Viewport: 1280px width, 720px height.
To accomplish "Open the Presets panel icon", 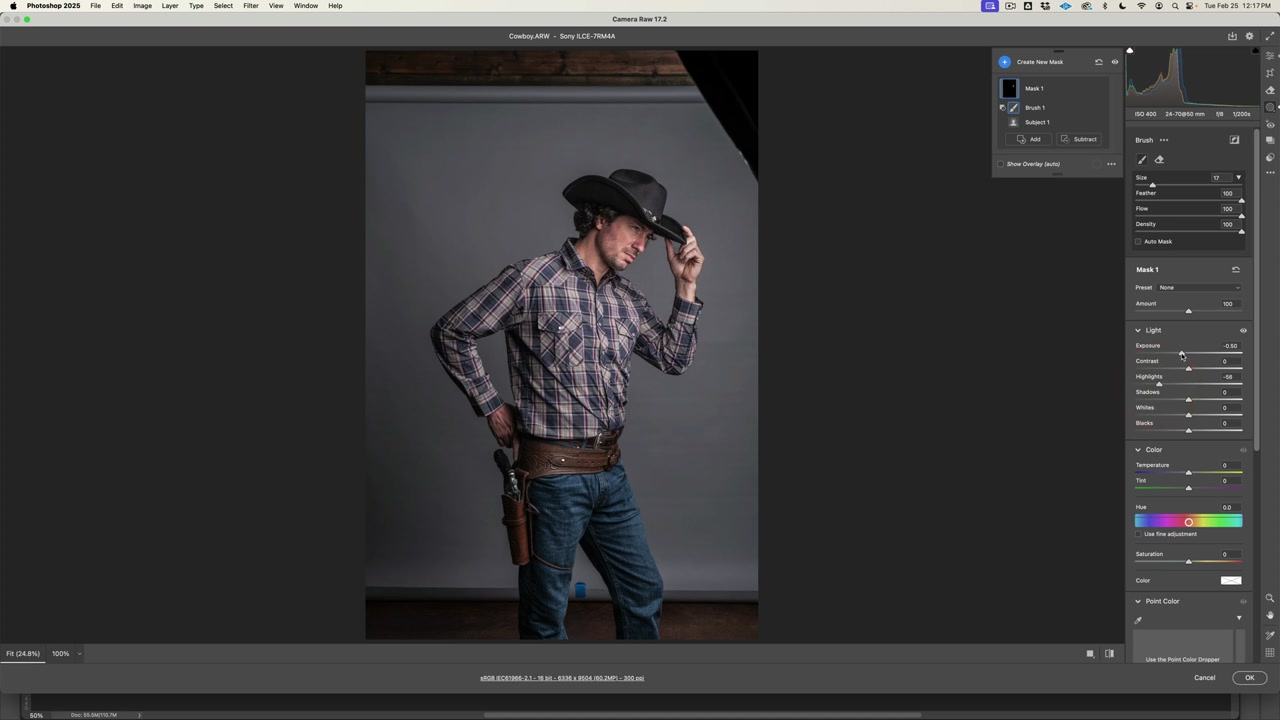I will pos(1270,140).
